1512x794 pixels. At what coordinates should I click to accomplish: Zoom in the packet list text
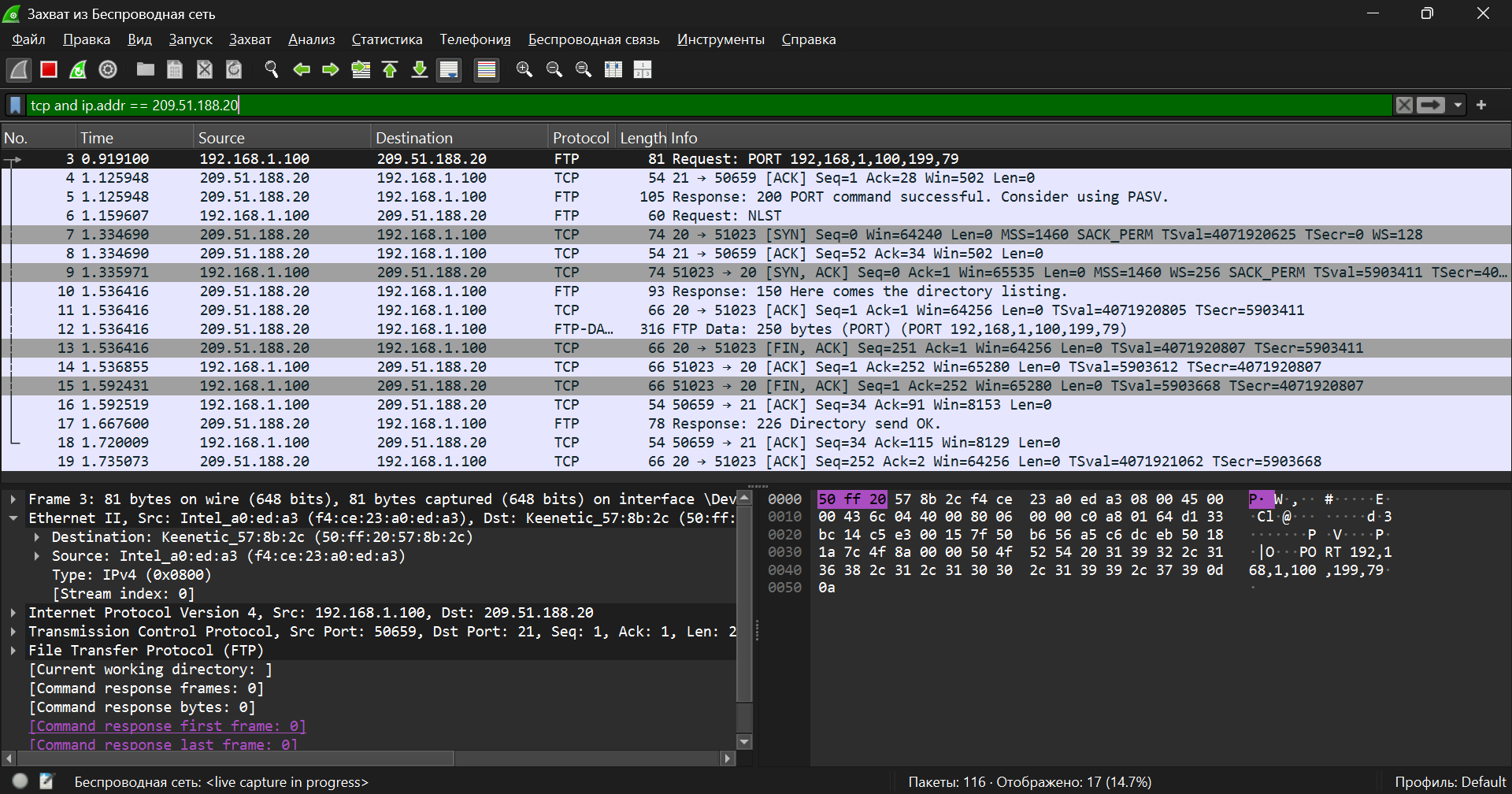(x=524, y=70)
